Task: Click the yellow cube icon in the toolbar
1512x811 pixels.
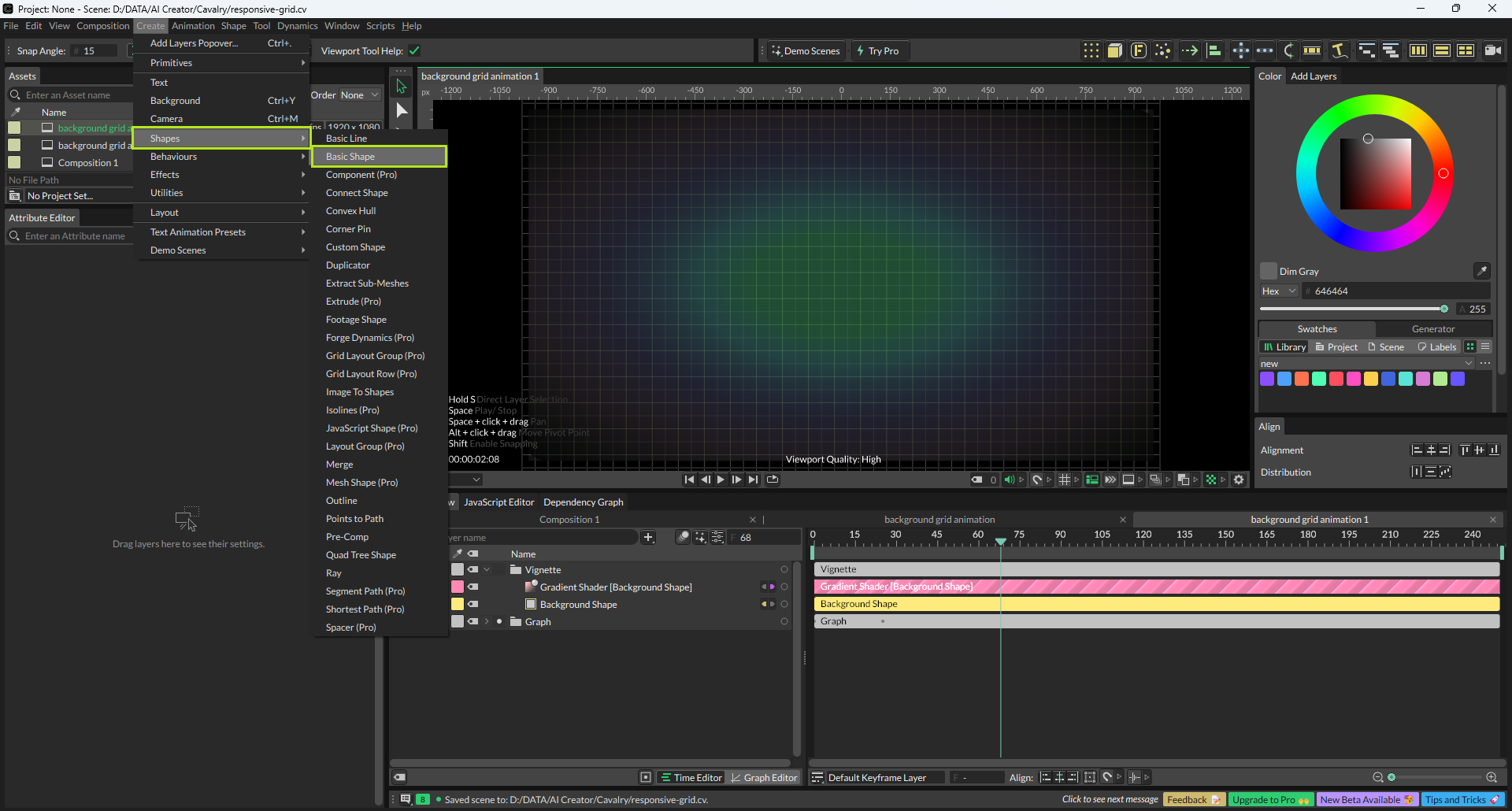Action: tap(1114, 50)
